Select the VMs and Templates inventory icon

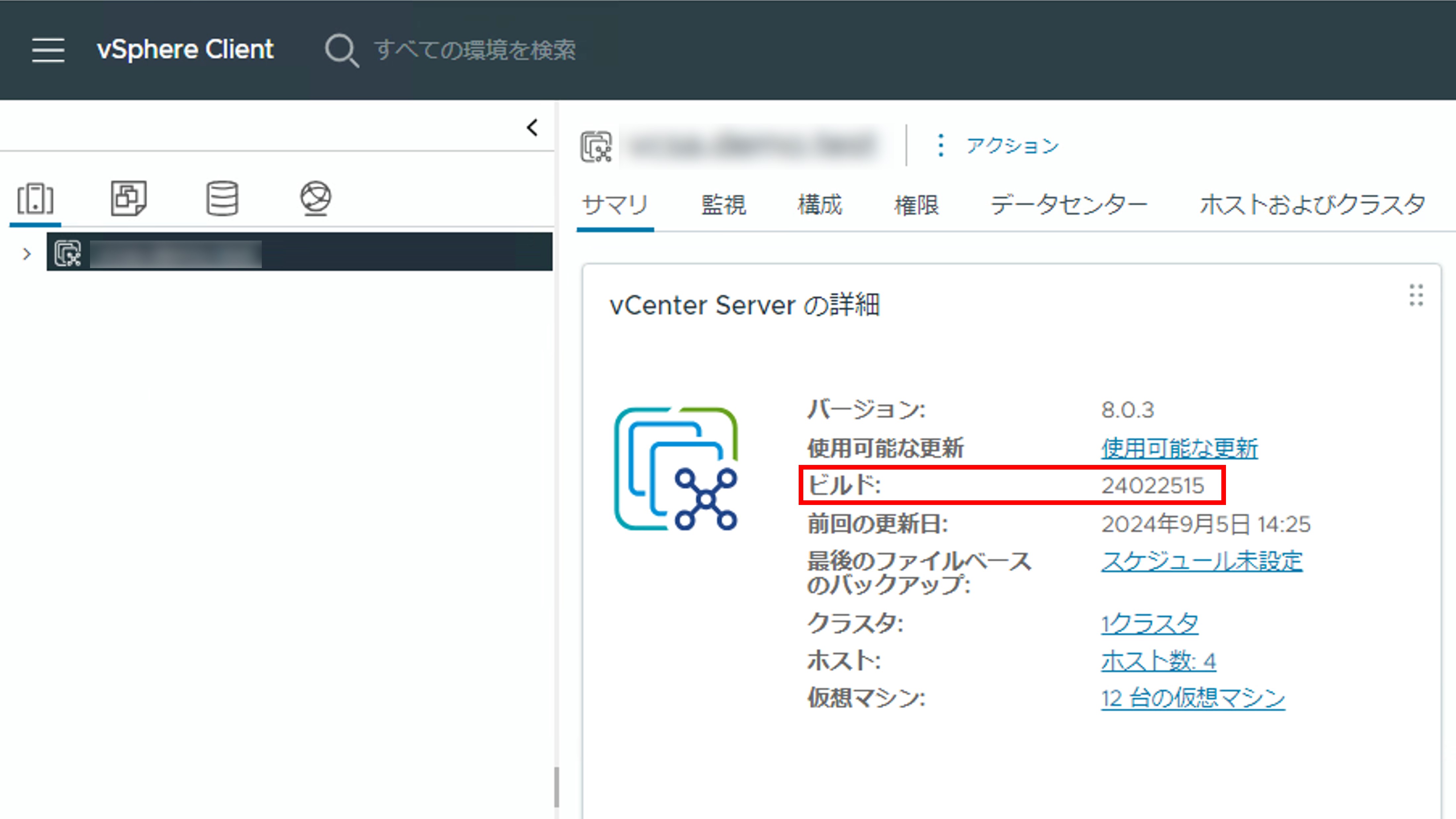[x=128, y=199]
